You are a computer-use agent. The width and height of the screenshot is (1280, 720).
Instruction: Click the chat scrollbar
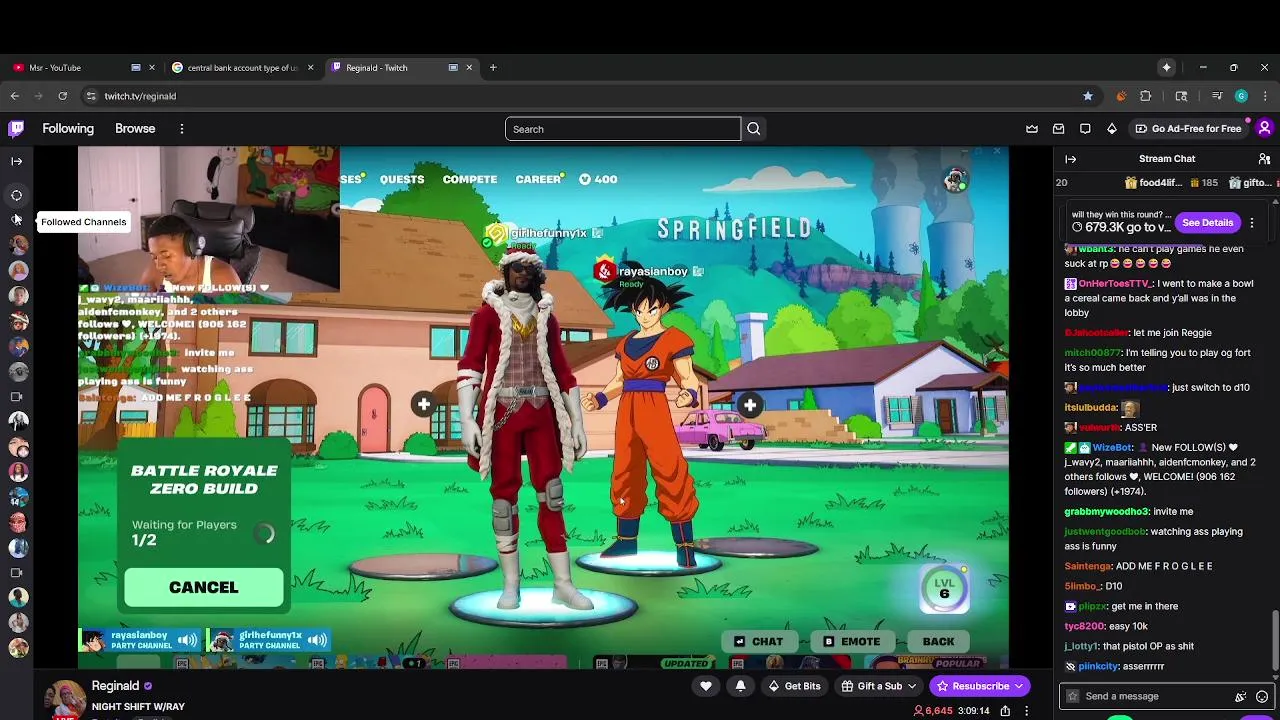1275,640
